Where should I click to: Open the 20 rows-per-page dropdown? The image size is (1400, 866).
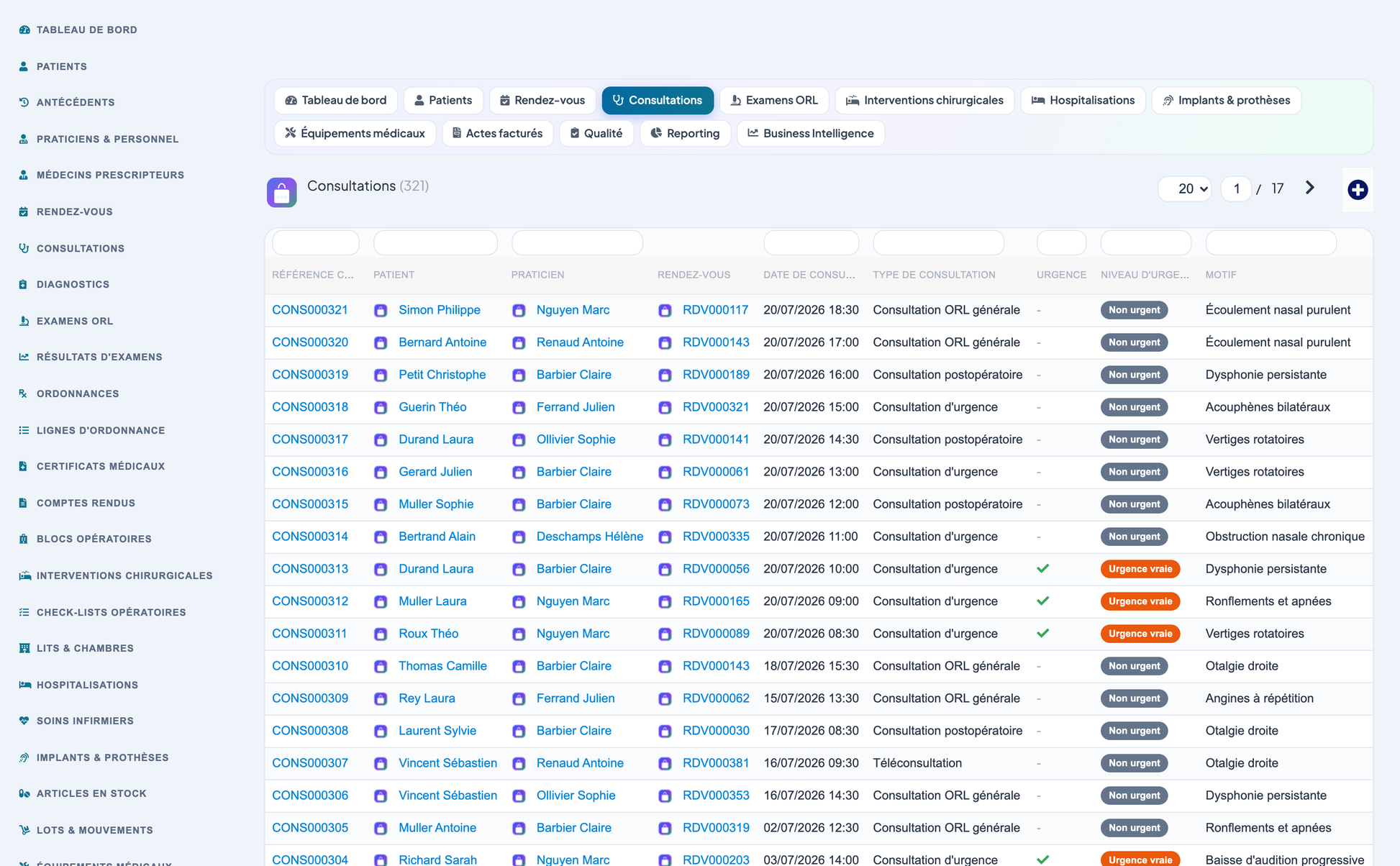coord(1185,188)
